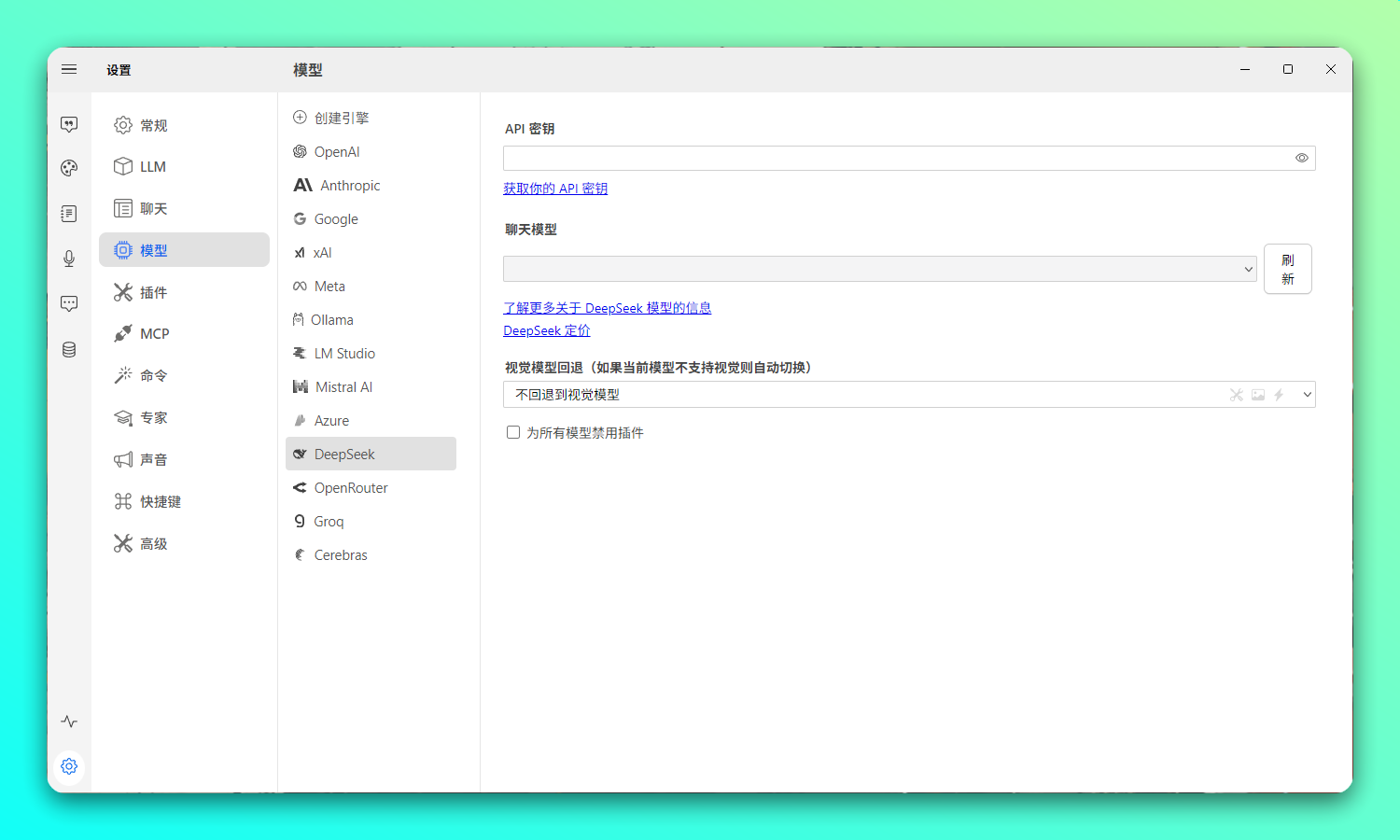Select OpenRouter engine

(x=371, y=487)
